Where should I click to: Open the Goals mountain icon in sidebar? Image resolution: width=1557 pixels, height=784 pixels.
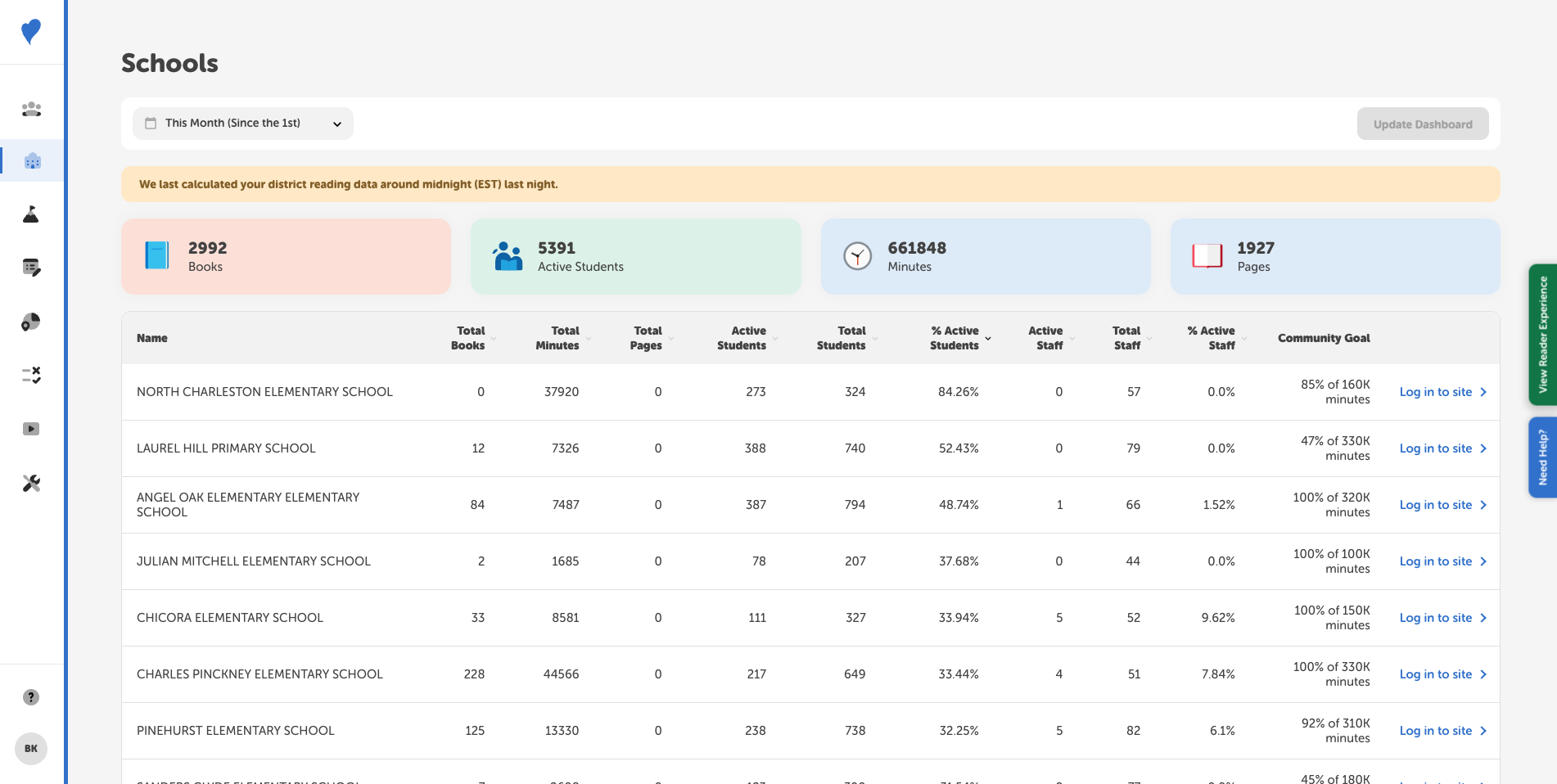point(31,214)
